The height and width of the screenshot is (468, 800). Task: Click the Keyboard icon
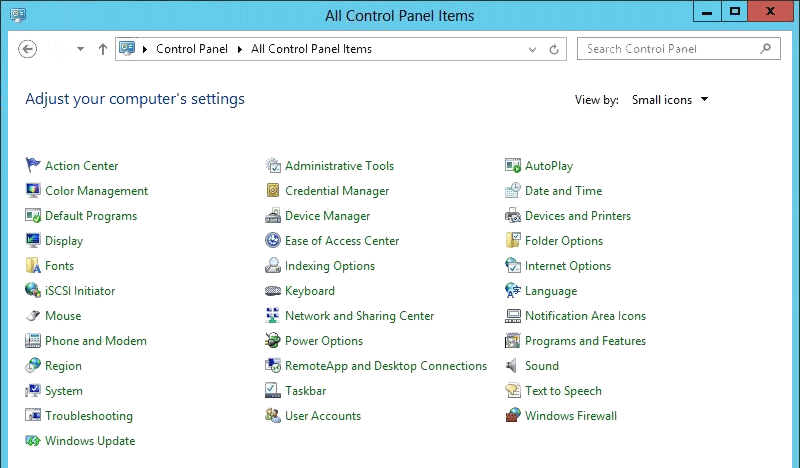(273, 291)
